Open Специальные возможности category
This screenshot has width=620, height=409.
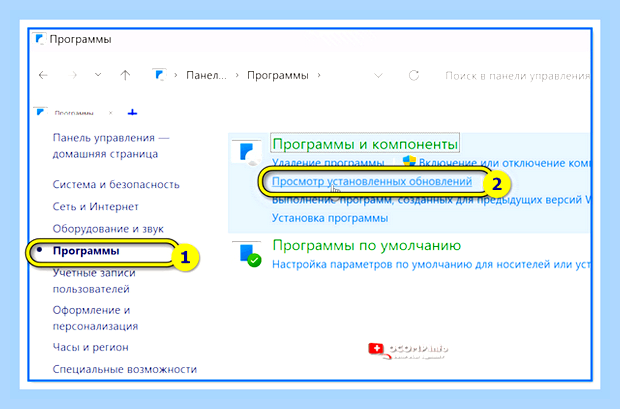tap(125, 369)
